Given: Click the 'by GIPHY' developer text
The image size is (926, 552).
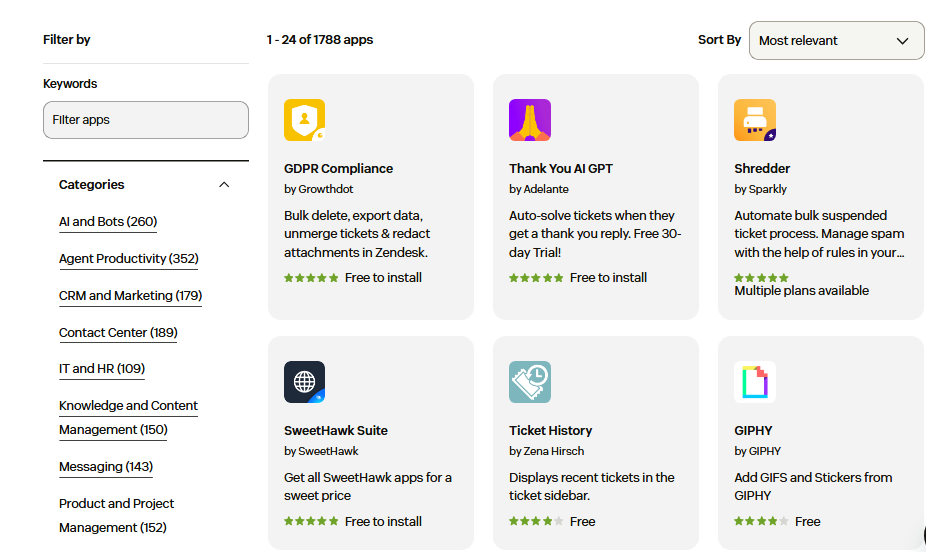Looking at the screenshot, I should [757, 452].
